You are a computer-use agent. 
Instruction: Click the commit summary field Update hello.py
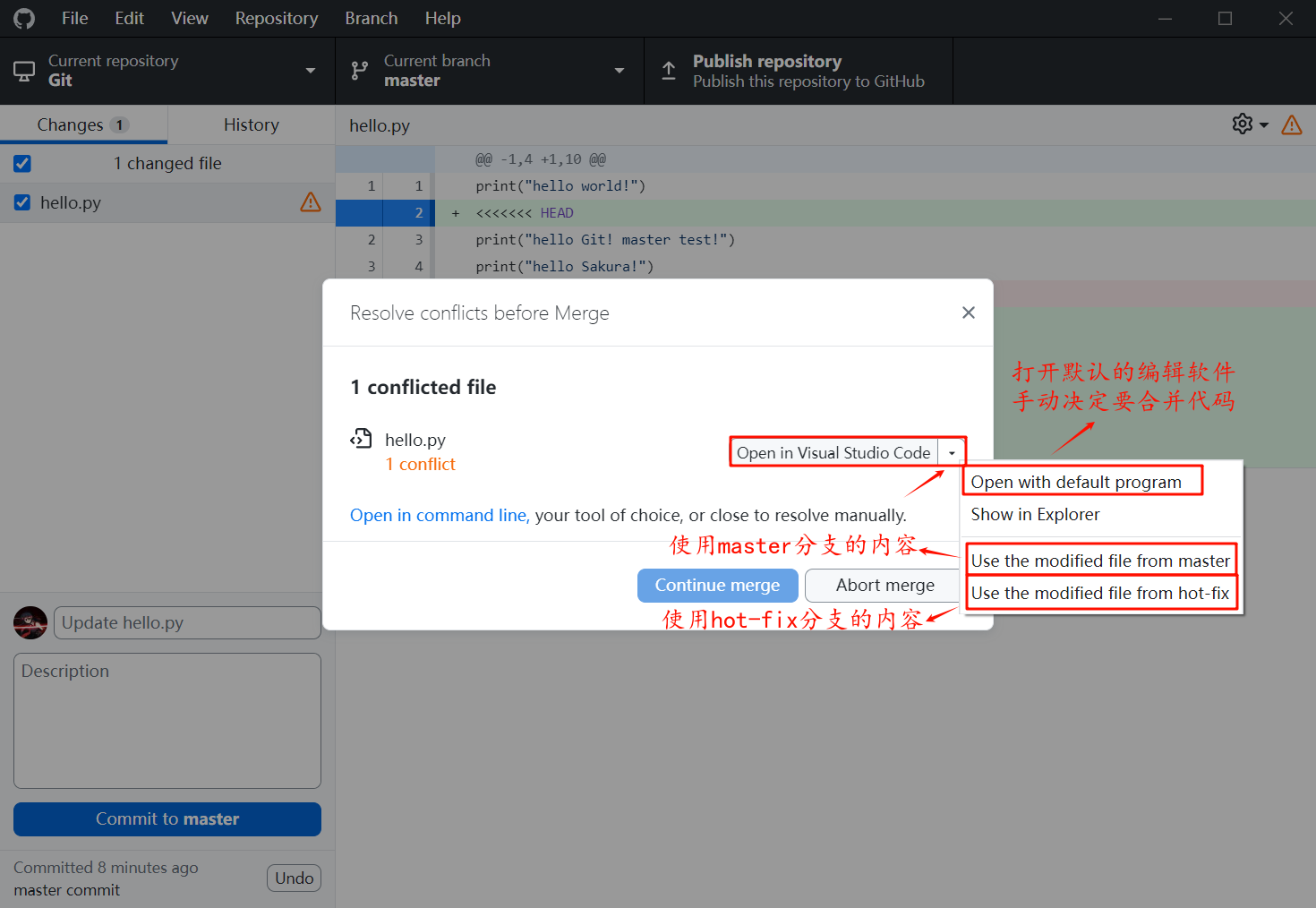(187, 623)
